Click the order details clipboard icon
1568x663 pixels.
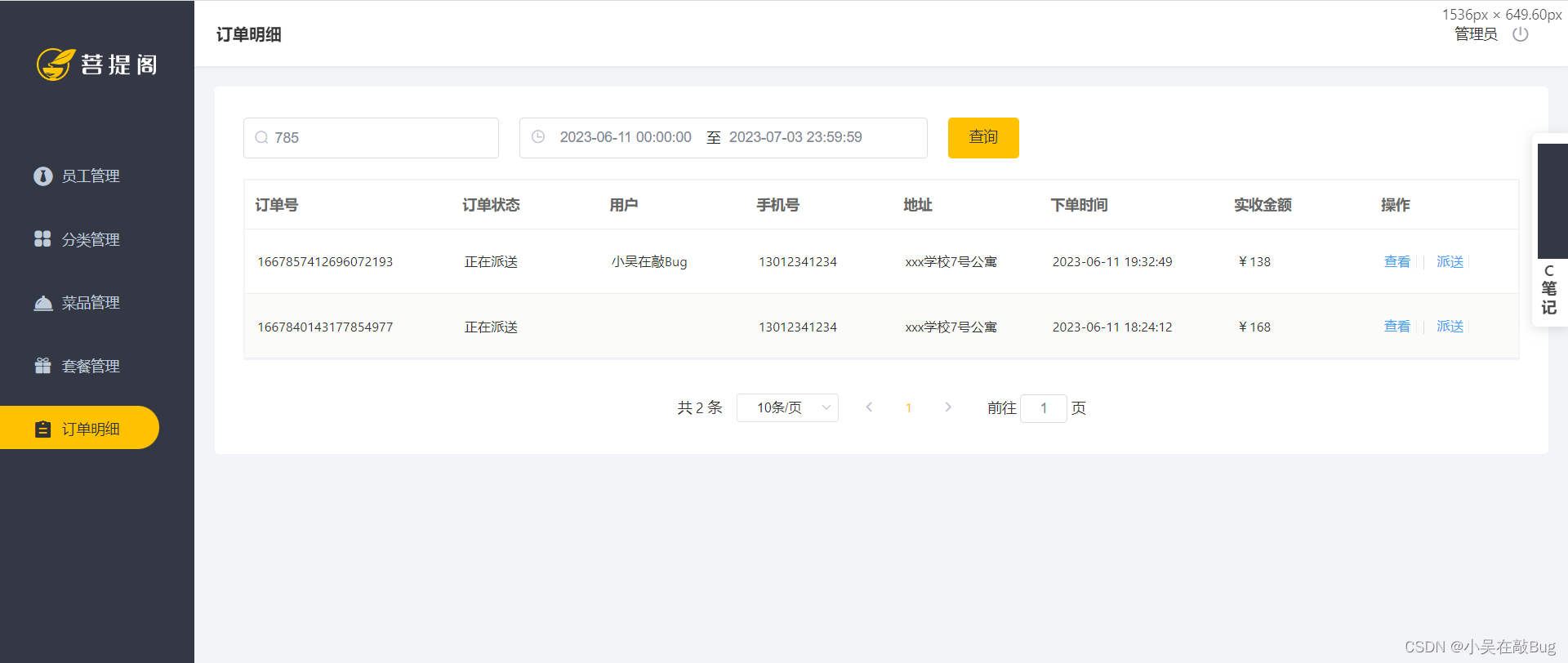pyautogui.click(x=43, y=429)
